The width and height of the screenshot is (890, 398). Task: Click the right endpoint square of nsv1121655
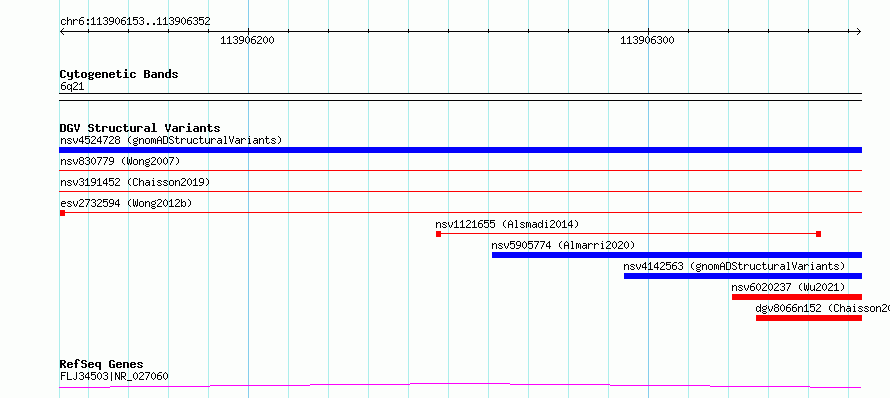point(818,234)
